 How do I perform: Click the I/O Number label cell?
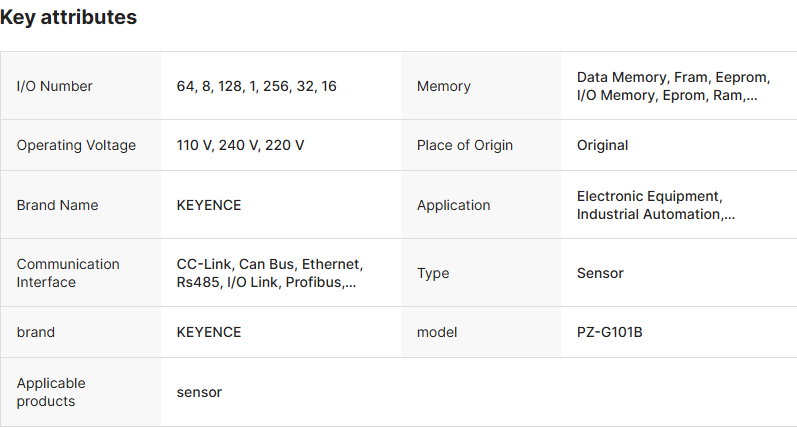(x=54, y=86)
